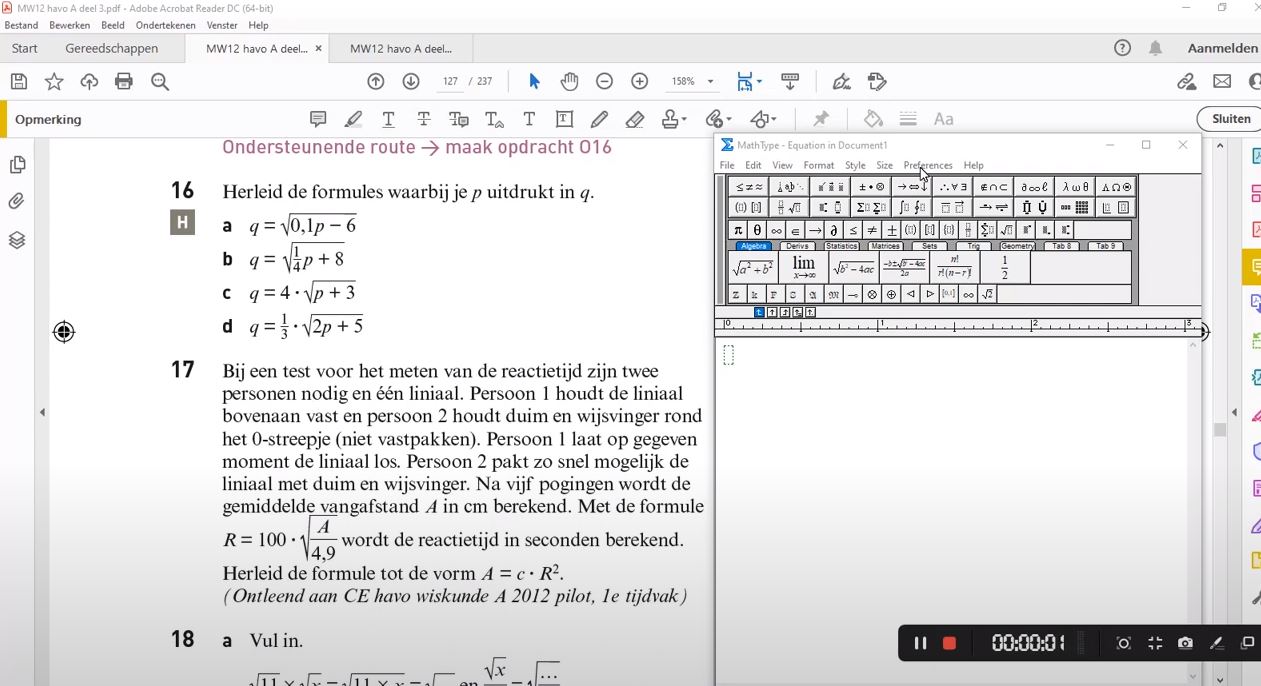Open the fraction and radical templates palette
Screen dimensions: 1261x686
click(790, 208)
